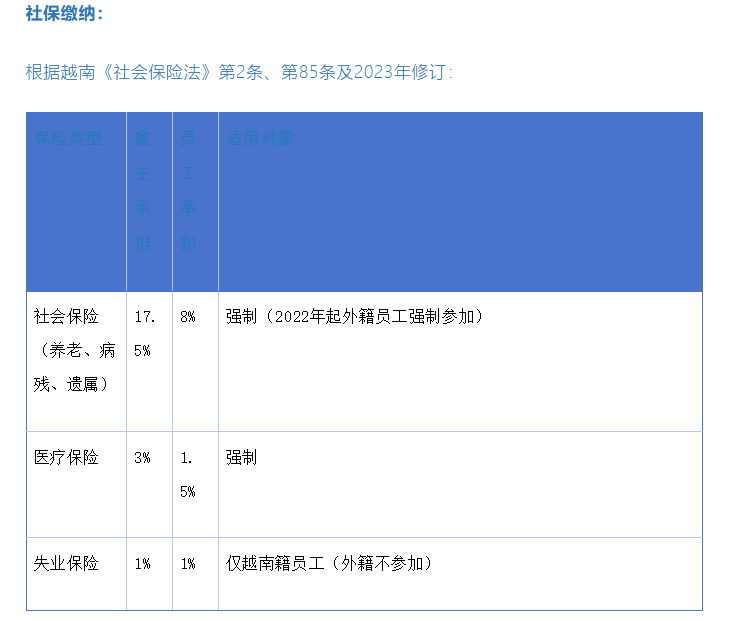This screenshot has height=621, width=747.
Task: Select the 适用对象 column header
Action: (260, 138)
